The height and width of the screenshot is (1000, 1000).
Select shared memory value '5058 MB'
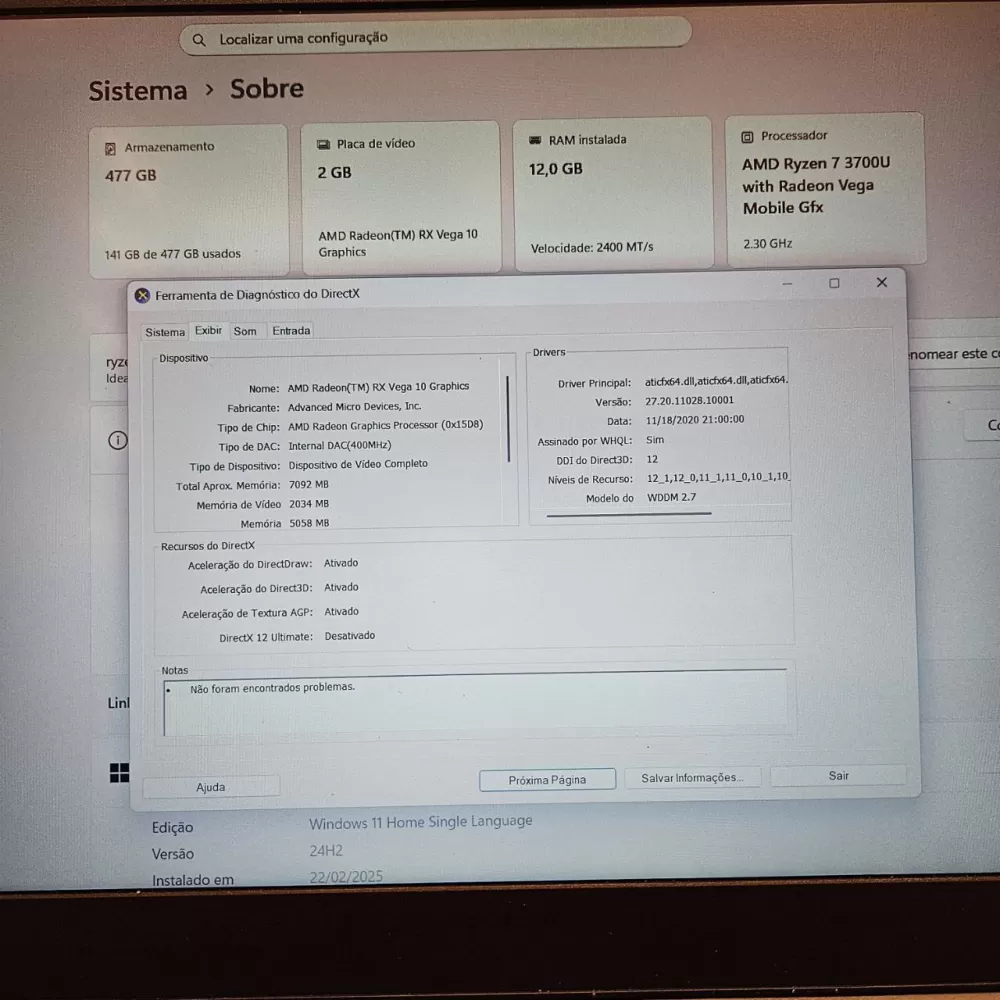(309, 523)
